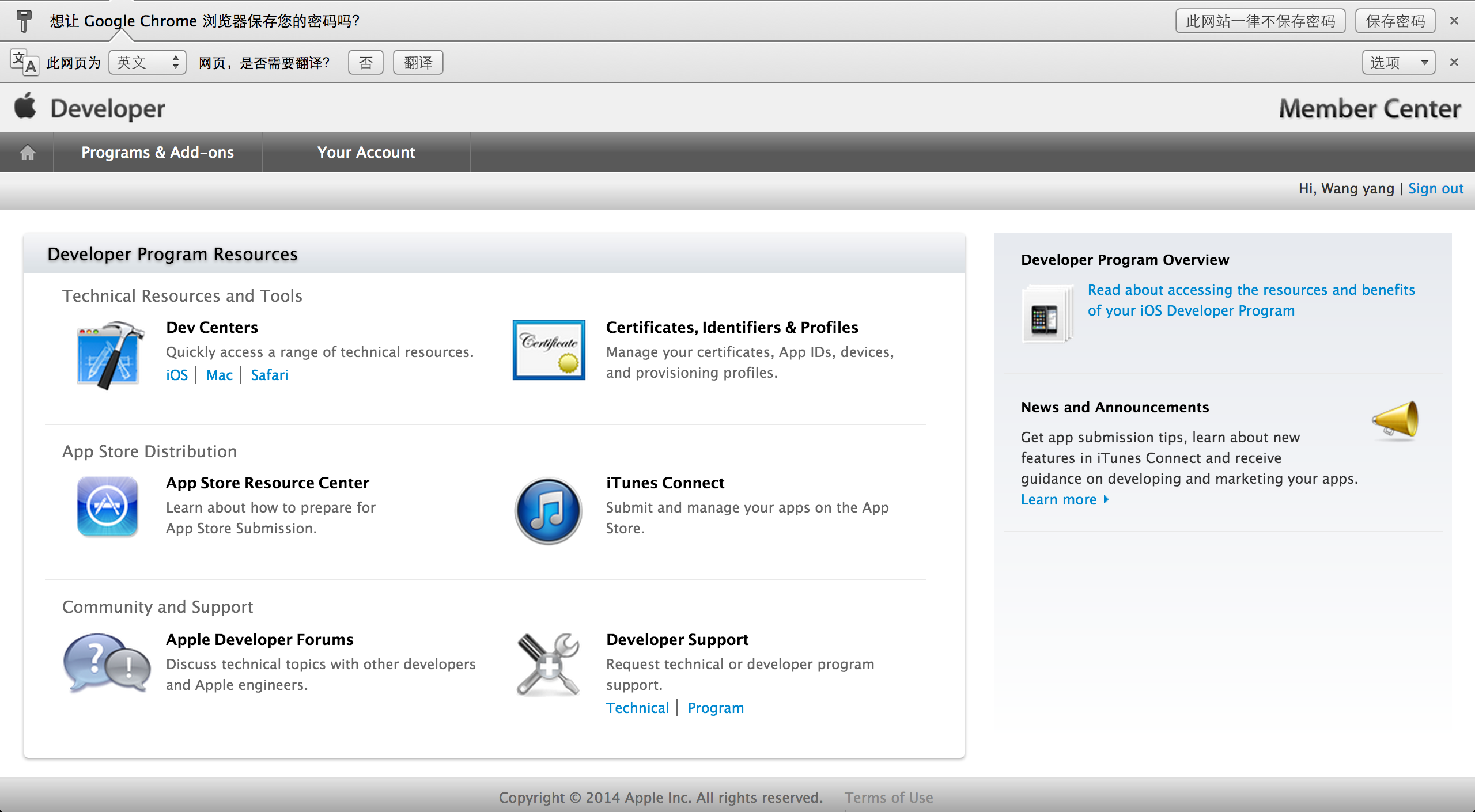This screenshot has width=1475, height=812.
Task: Click the App Store Resource Center icon
Action: 108,507
